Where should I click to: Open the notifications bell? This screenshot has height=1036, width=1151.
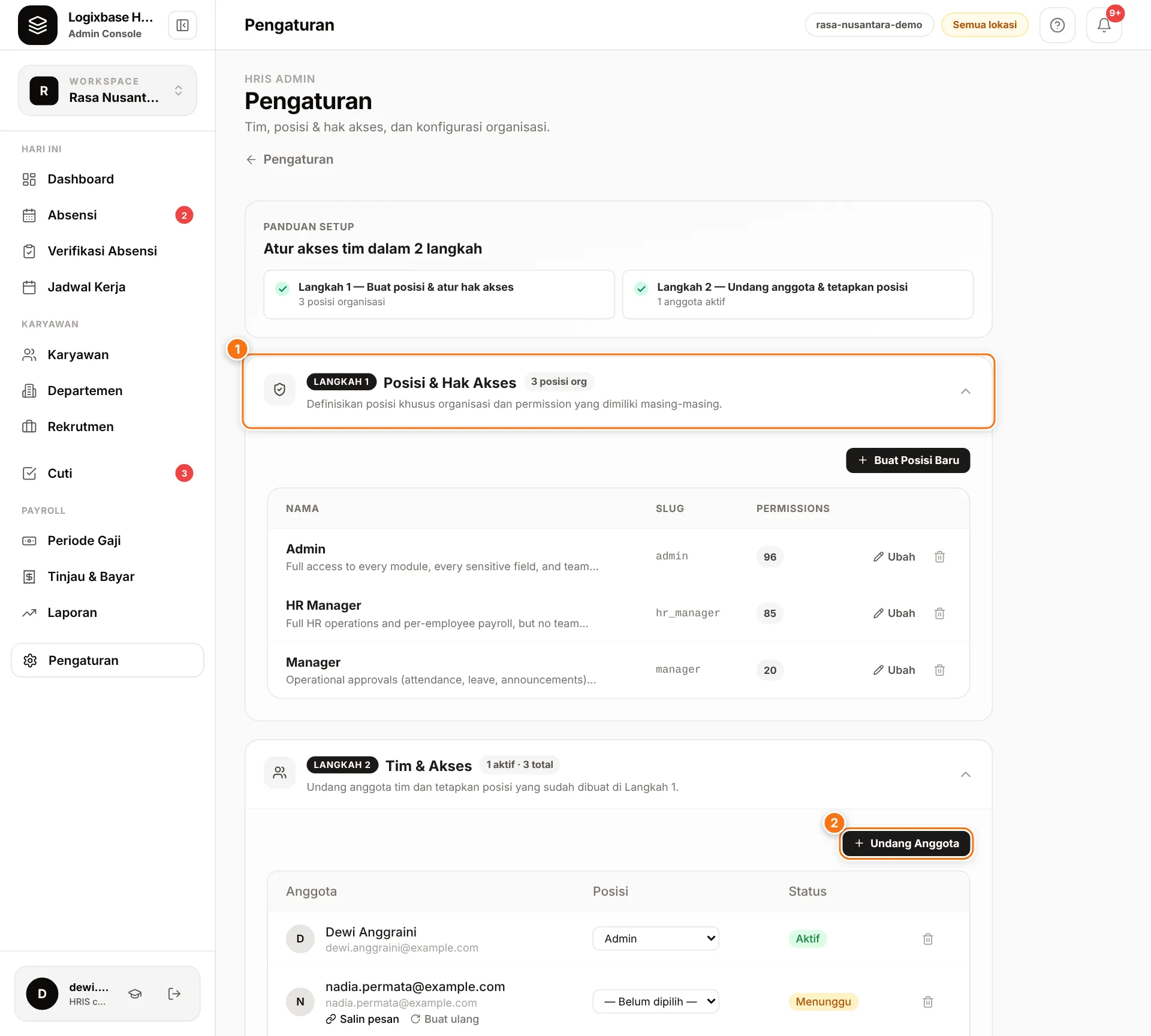(1104, 25)
